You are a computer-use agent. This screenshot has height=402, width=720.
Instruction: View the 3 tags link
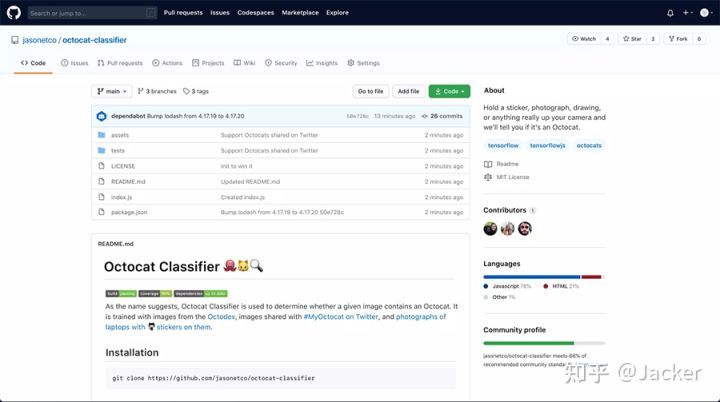pos(196,91)
